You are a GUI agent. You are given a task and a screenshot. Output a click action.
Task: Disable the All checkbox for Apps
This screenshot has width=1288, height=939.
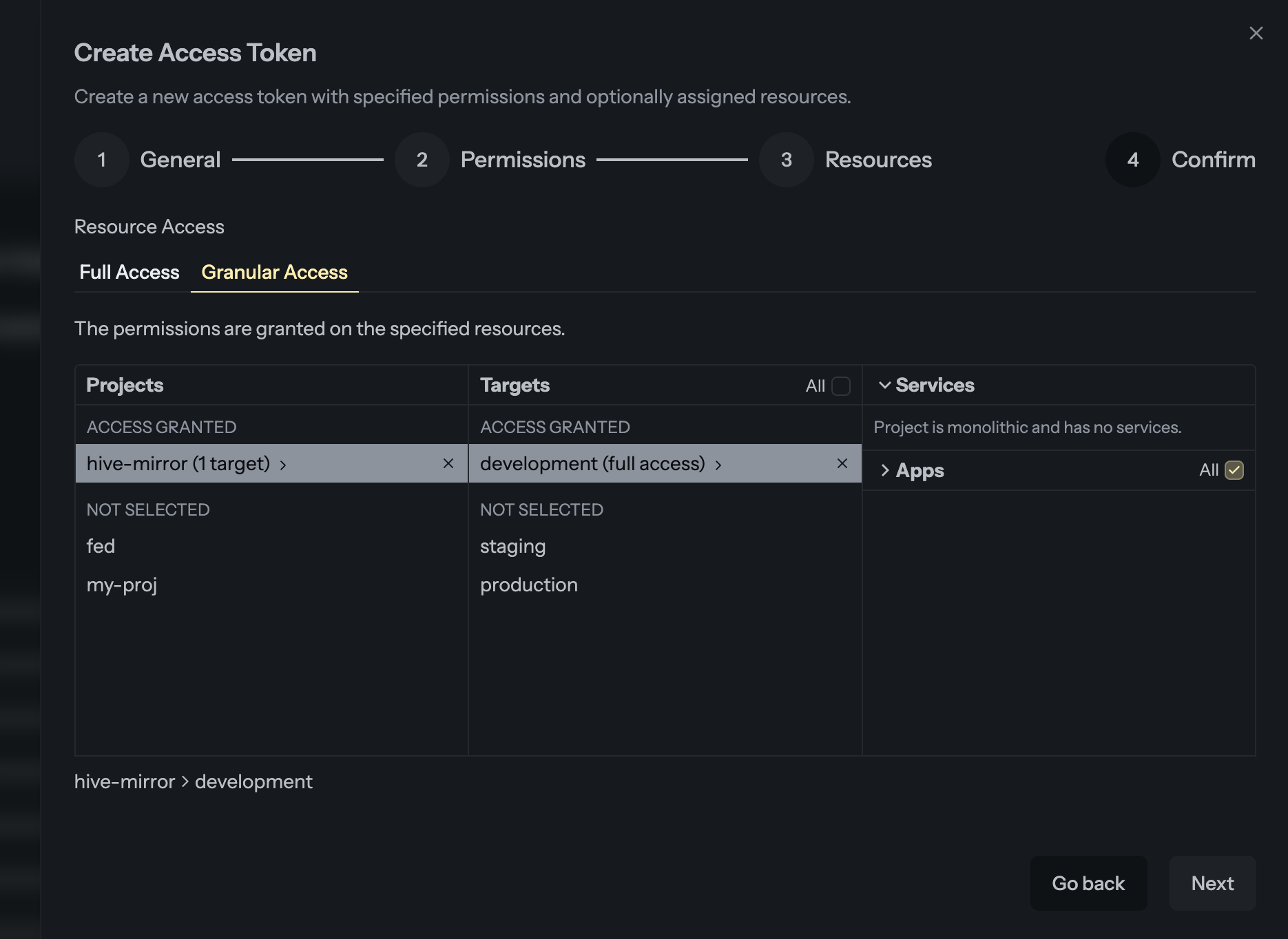[x=1234, y=470]
